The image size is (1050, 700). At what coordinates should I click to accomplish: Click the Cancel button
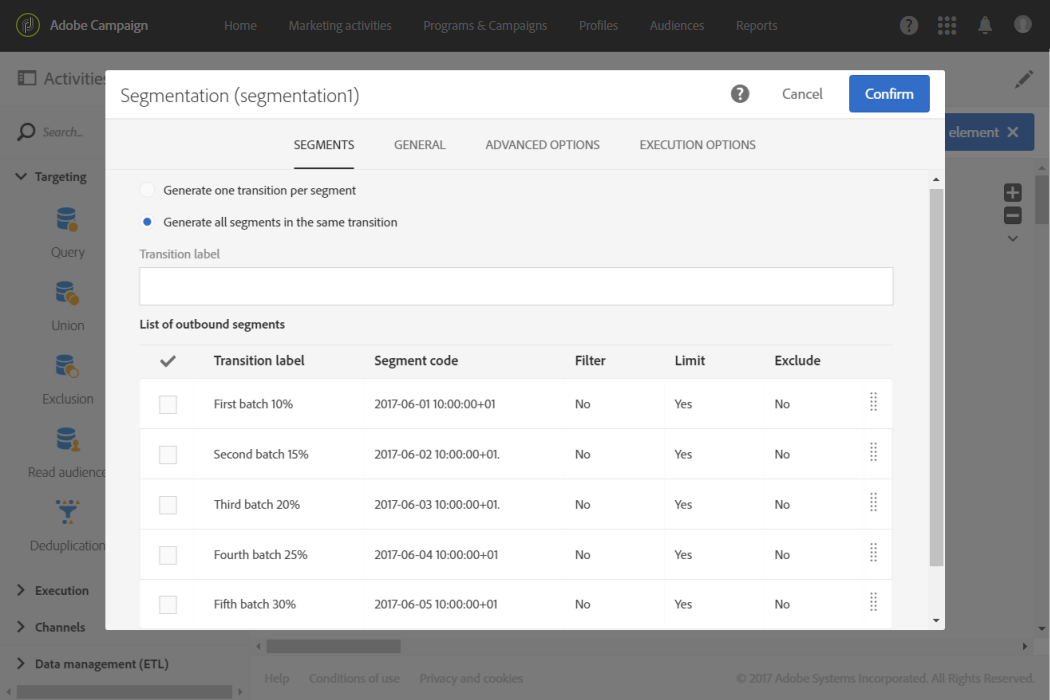[802, 94]
